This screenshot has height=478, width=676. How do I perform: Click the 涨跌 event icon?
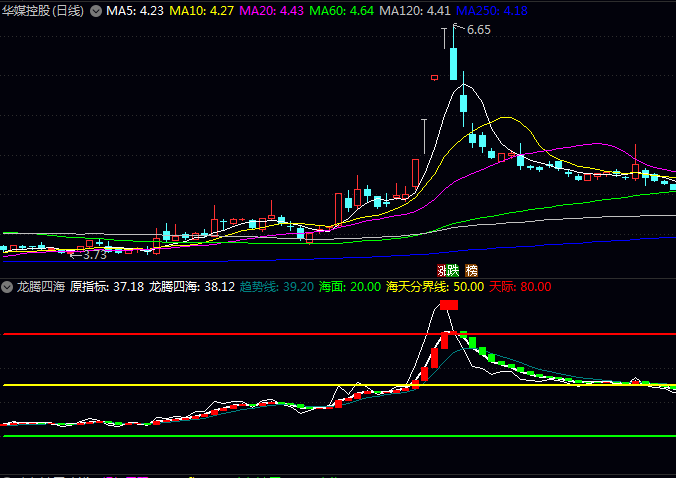pyautogui.click(x=448, y=270)
